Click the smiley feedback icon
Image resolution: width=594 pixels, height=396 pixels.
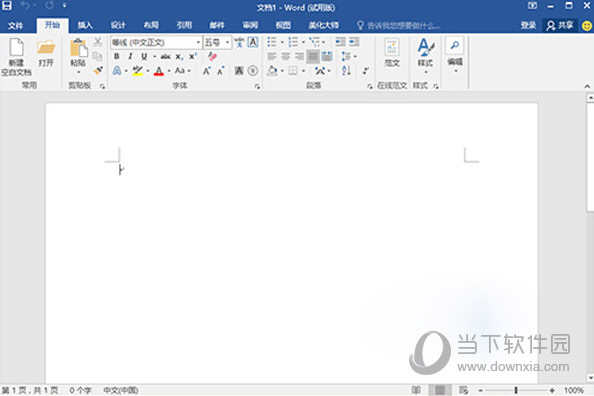[587, 26]
